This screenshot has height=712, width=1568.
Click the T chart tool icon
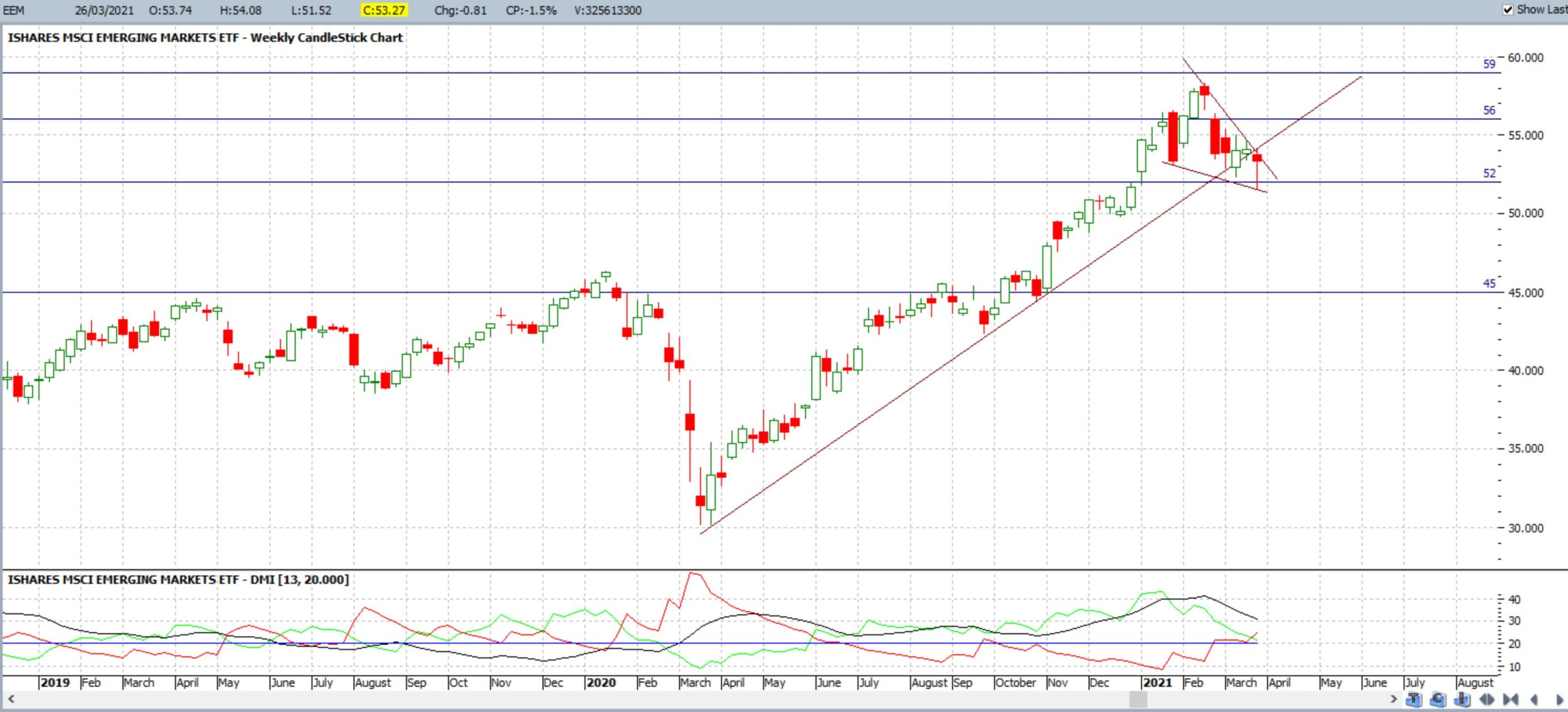pyautogui.click(x=1414, y=699)
